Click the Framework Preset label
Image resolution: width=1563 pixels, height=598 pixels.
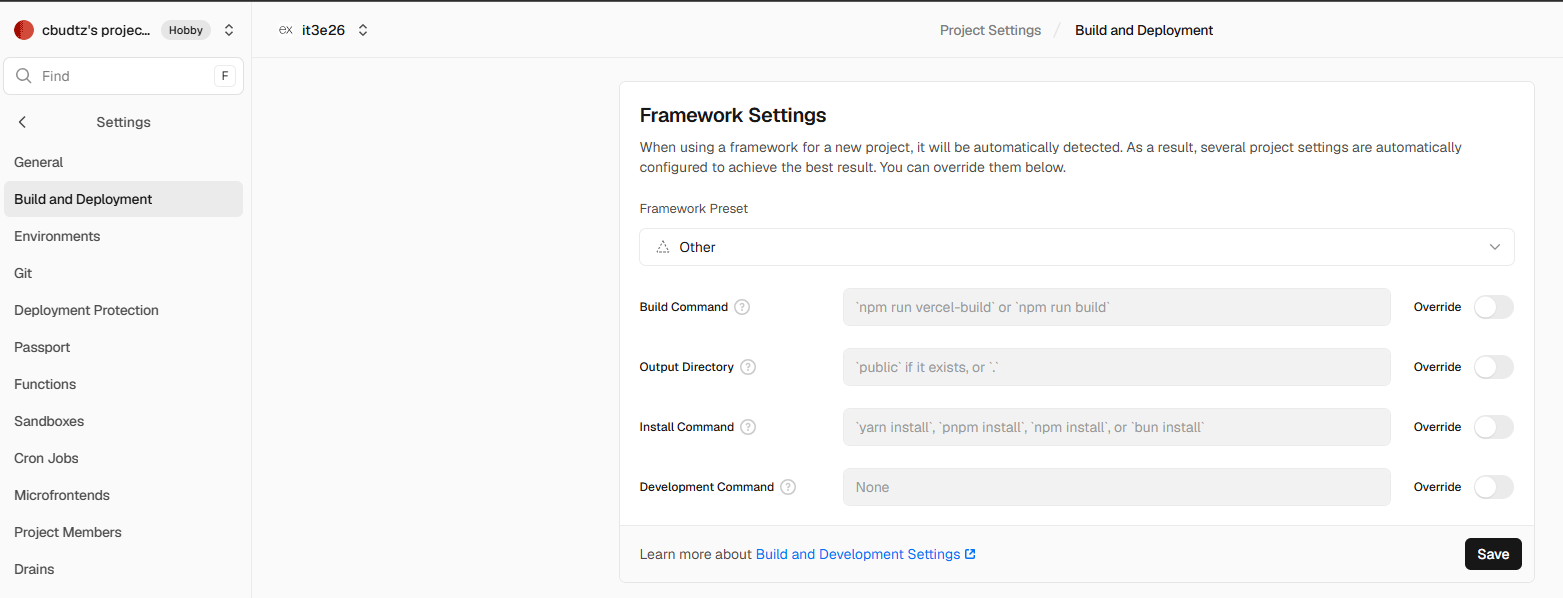(x=694, y=209)
